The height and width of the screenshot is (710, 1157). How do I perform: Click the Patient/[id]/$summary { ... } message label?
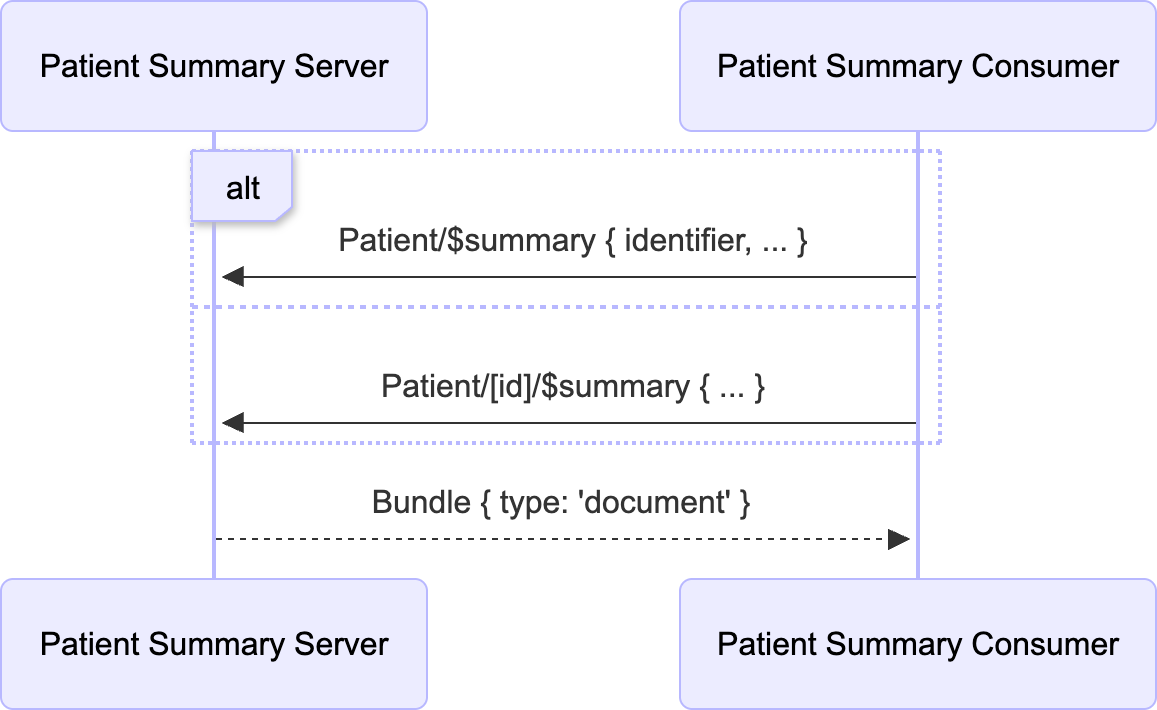(x=572, y=386)
